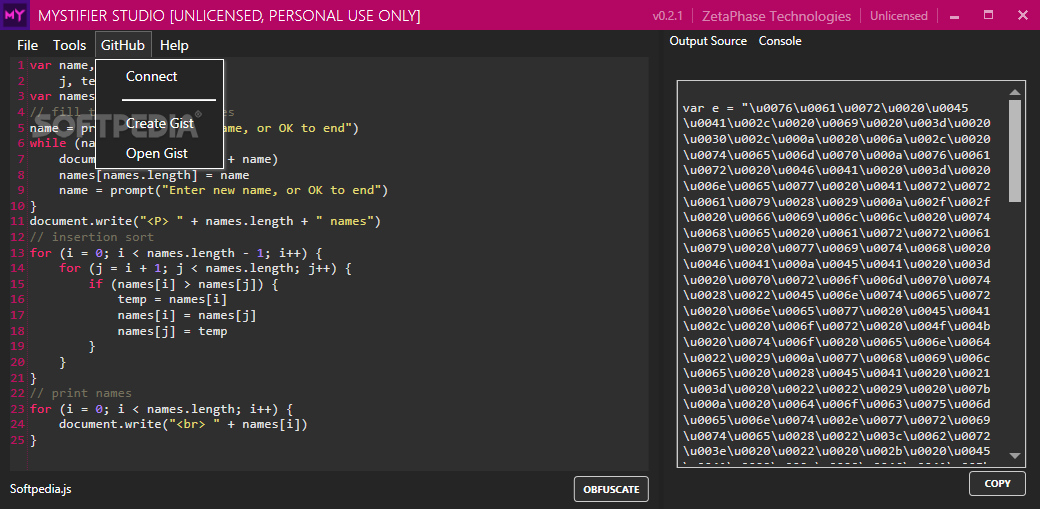Click the 'if (names[i] > names[j])' line
The image size is (1040, 509).
tap(184, 284)
